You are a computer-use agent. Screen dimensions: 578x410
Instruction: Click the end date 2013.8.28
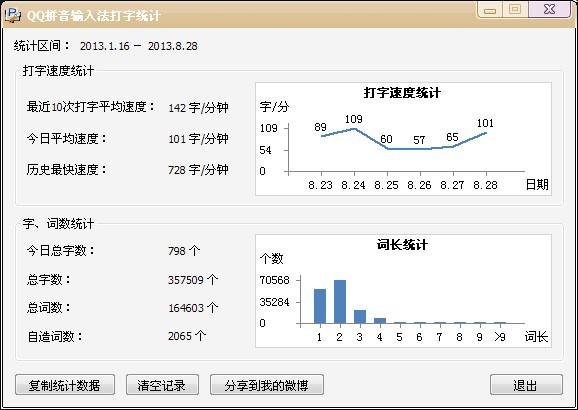(173, 46)
